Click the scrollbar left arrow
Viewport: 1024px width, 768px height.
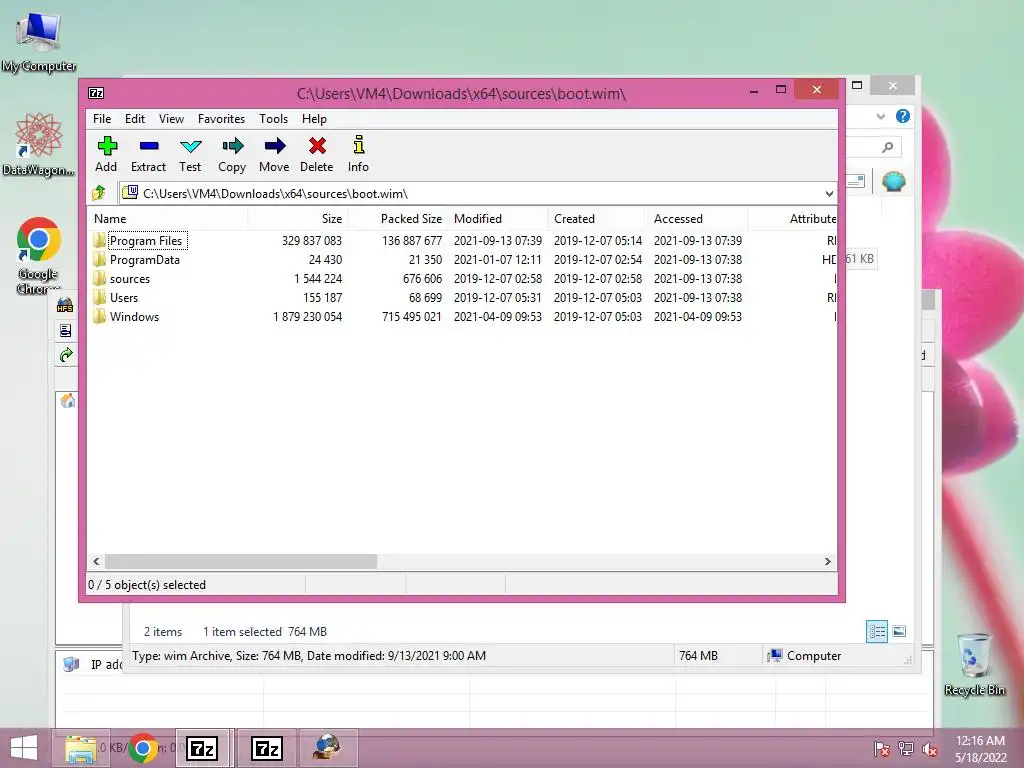tap(96, 561)
